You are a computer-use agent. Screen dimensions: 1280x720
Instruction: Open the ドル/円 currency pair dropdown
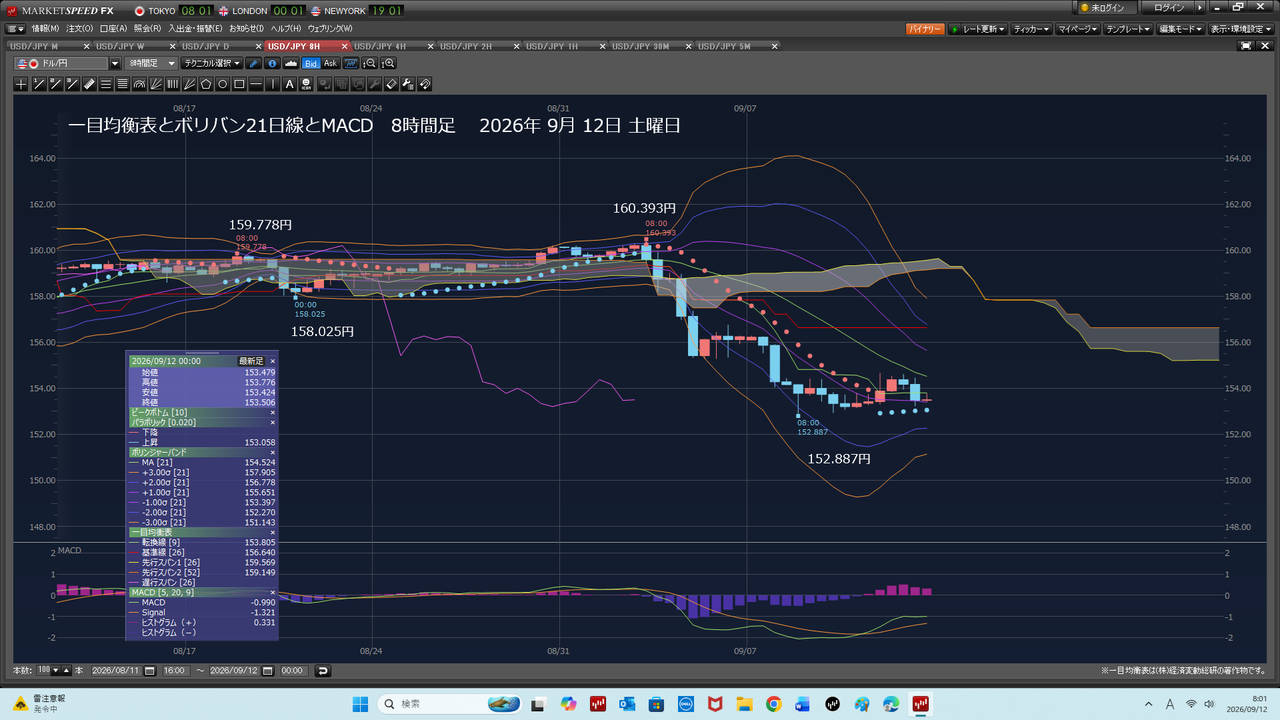tap(114, 64)
